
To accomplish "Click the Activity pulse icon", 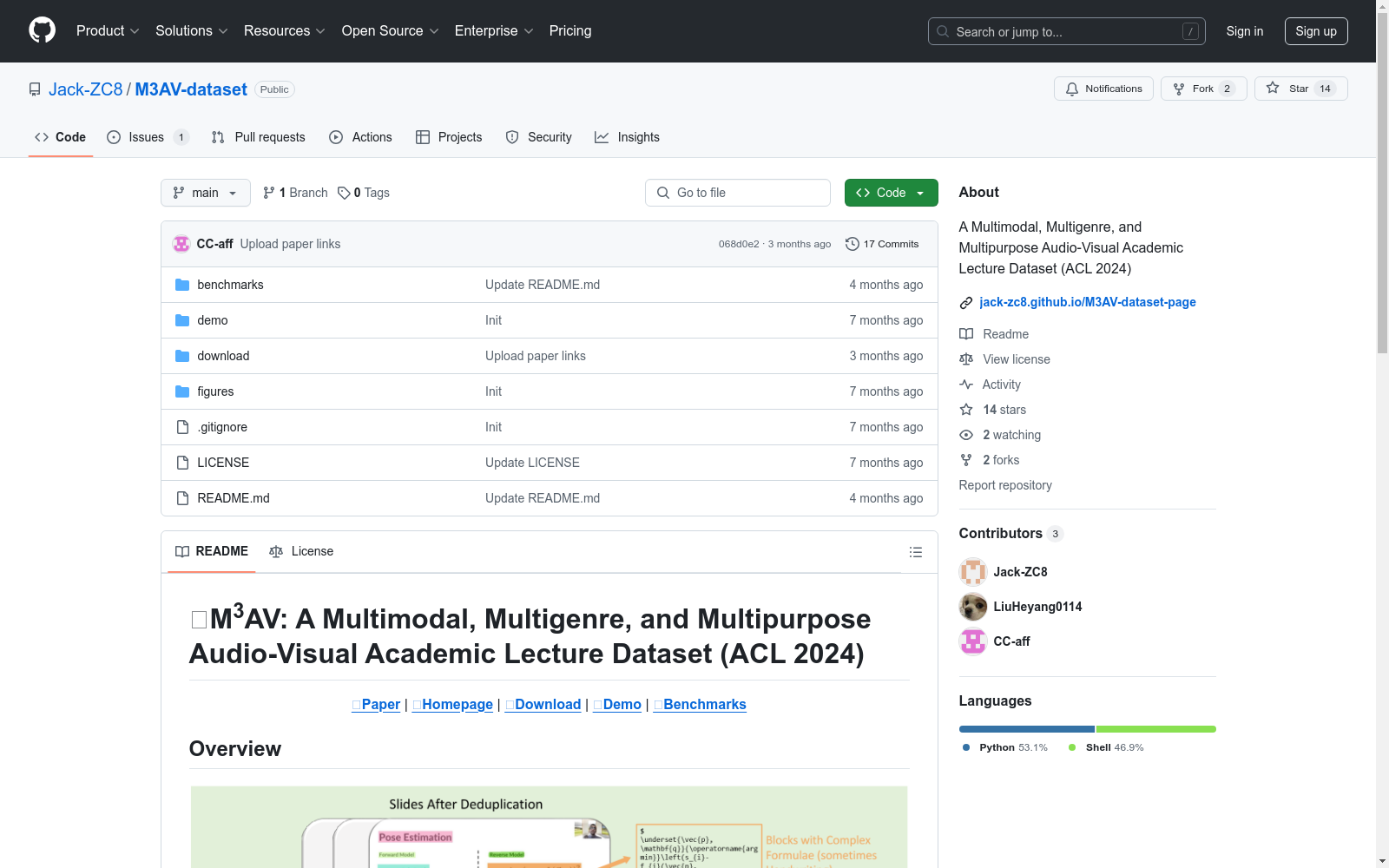I will (x=966, y=385).
